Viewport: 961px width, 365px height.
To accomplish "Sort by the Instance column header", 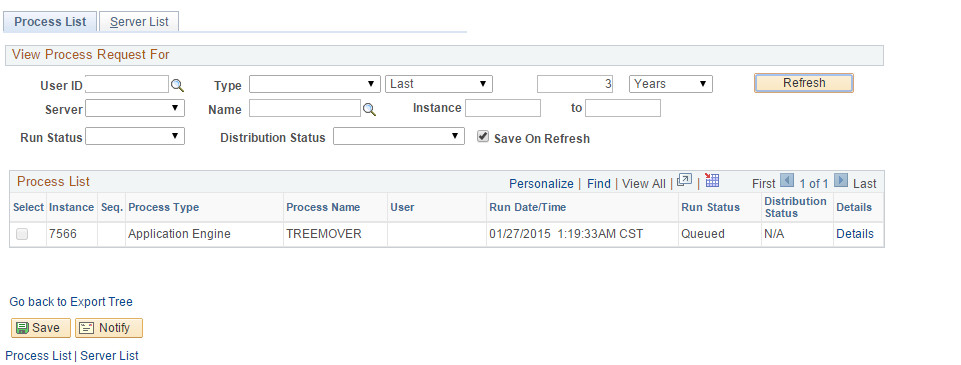I will [71, 207].
